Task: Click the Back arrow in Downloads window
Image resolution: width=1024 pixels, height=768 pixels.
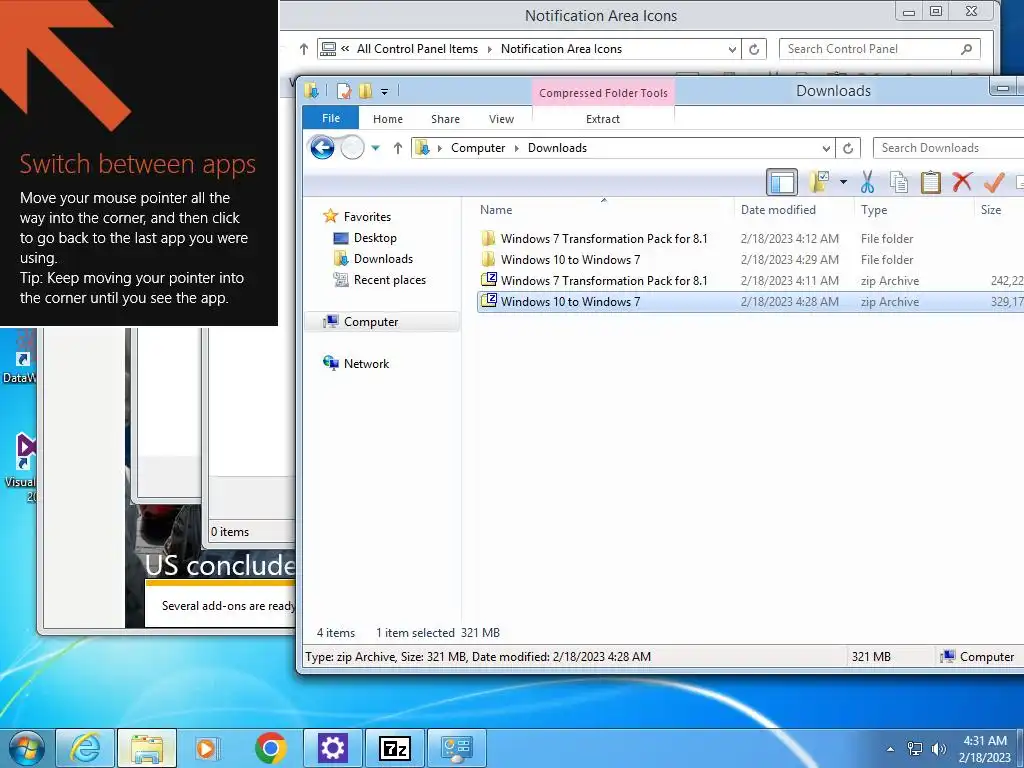Action: click(322, 148)
